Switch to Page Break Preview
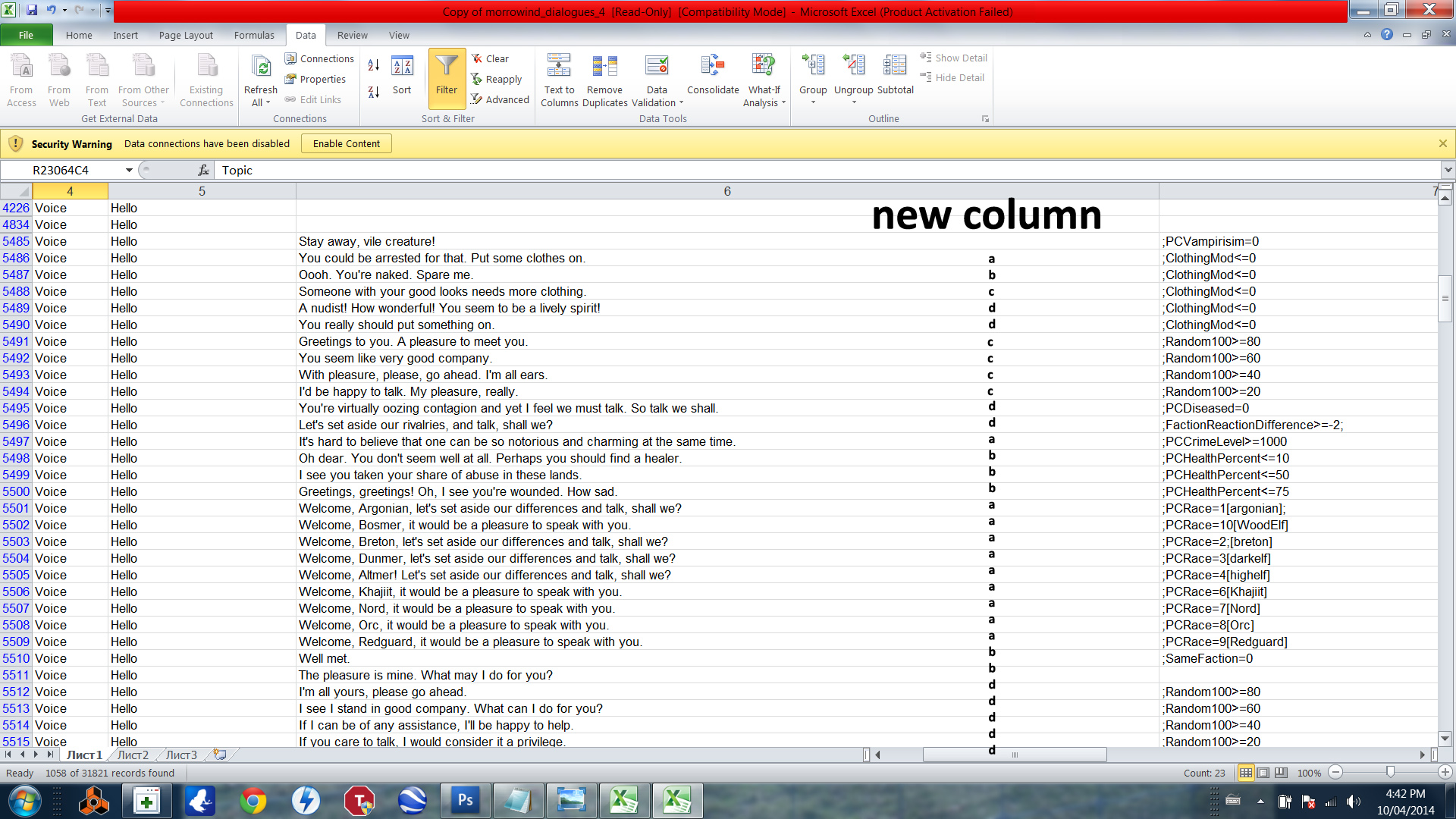Viewport: 1456px width, 819px height. 1281,773
